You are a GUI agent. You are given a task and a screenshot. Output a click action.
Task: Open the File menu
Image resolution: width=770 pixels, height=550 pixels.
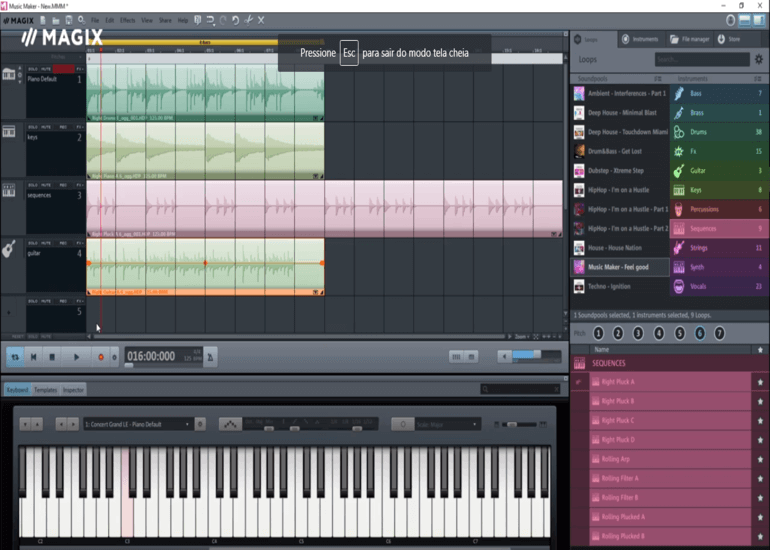pyautogui.click(x=95, y=20)
